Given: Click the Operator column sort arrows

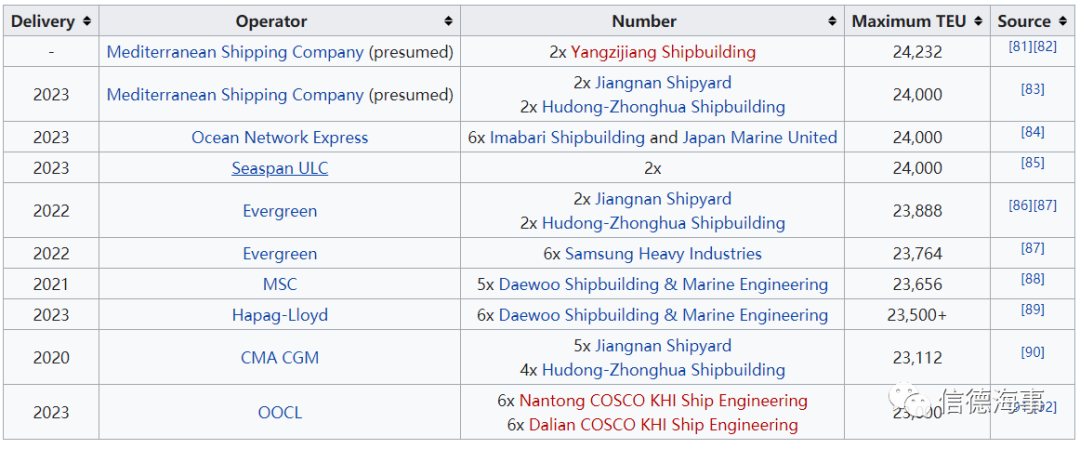Looking at the screenshot, I should (448, 21).
